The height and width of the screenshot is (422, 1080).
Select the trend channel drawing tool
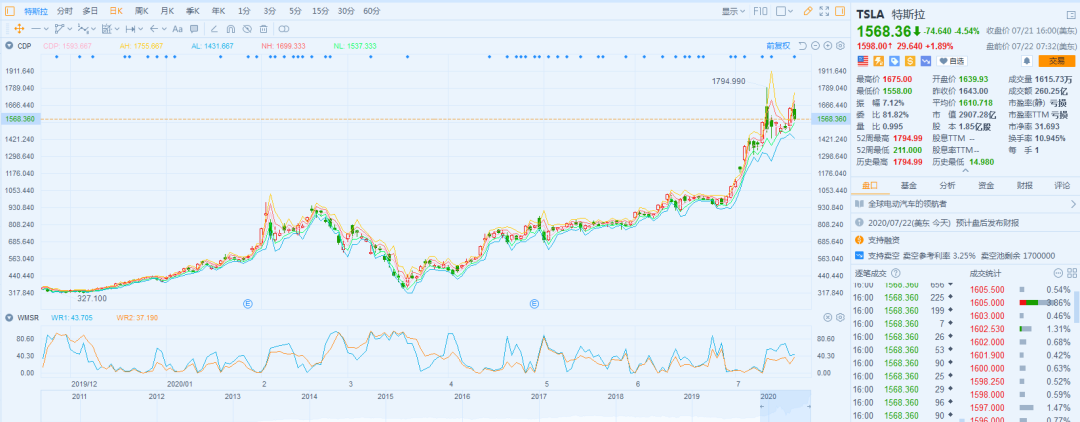pos(60,28)
